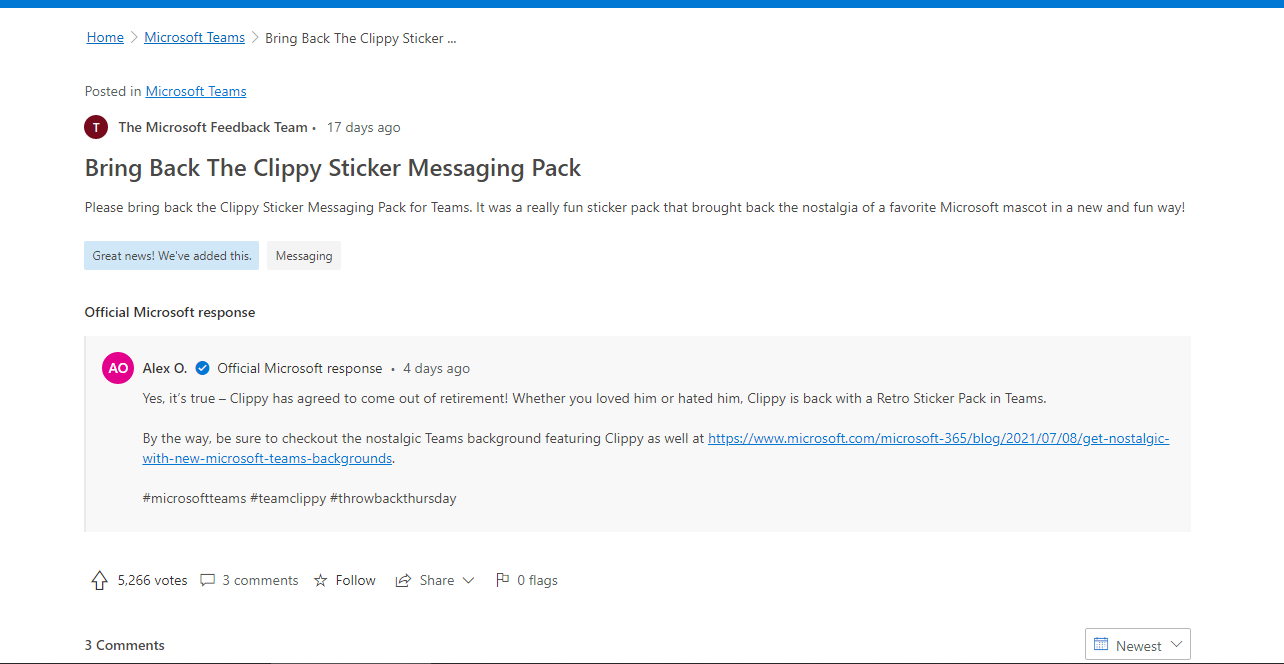1284x664 pixels.
Task: Open the Newest sort dropdown
Action: (1138, 645)
